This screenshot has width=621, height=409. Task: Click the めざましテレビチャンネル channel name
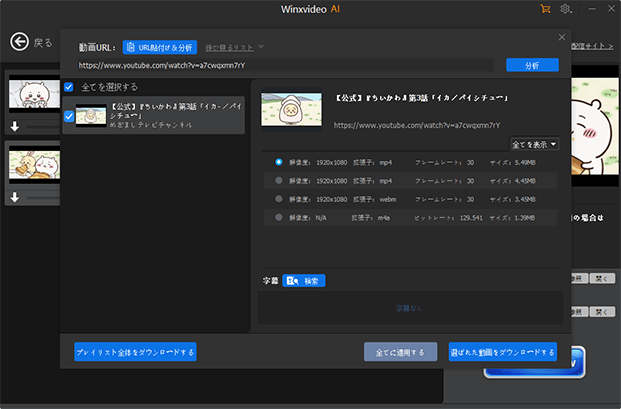(151, 125)
